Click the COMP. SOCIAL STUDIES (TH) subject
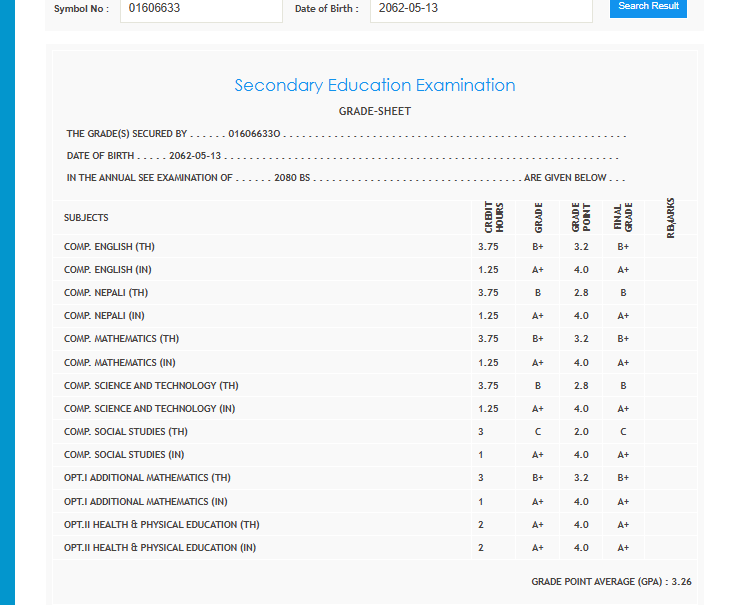731x605 pixels. point(125,432)
